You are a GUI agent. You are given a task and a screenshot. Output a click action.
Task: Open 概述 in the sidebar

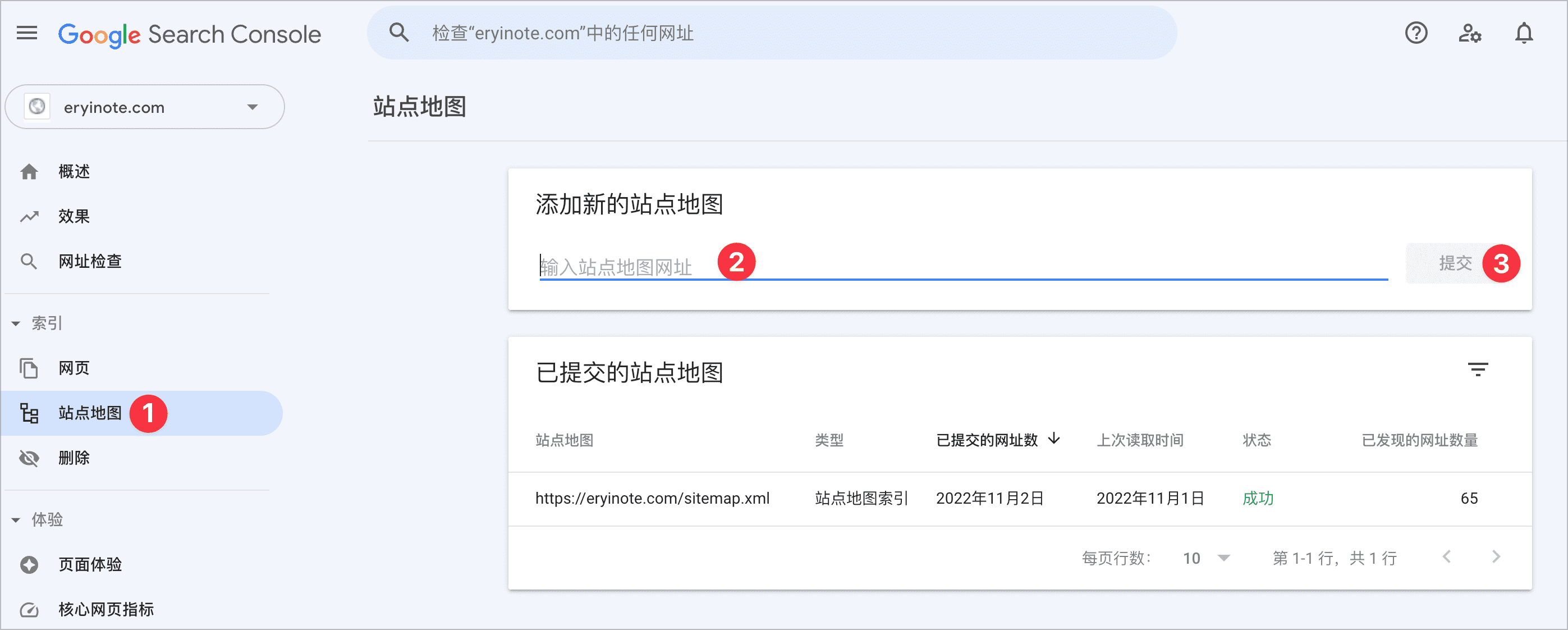(x=74, y=172)
